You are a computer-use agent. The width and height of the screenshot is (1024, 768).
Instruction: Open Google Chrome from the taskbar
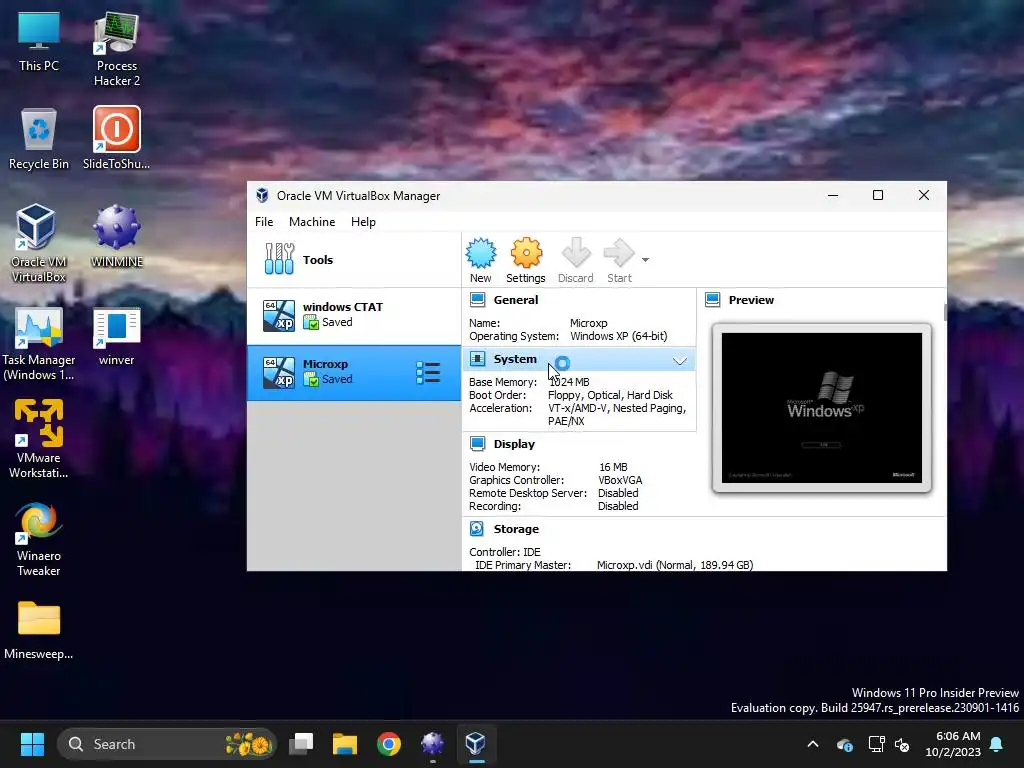(389, 744)
